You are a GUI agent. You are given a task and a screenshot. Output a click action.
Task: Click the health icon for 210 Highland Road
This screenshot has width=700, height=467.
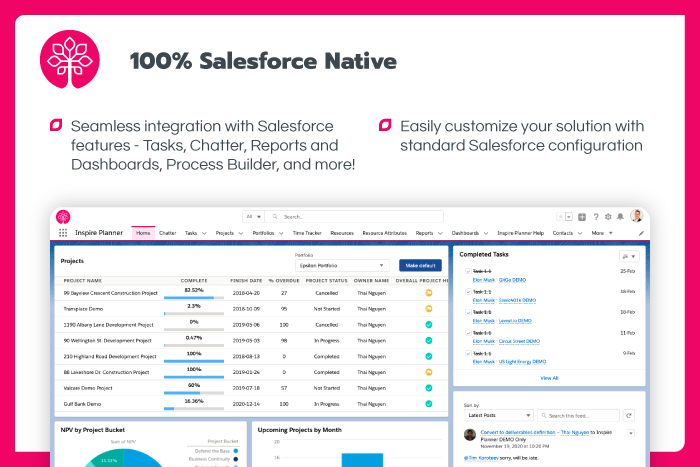(x=429, y=356)
